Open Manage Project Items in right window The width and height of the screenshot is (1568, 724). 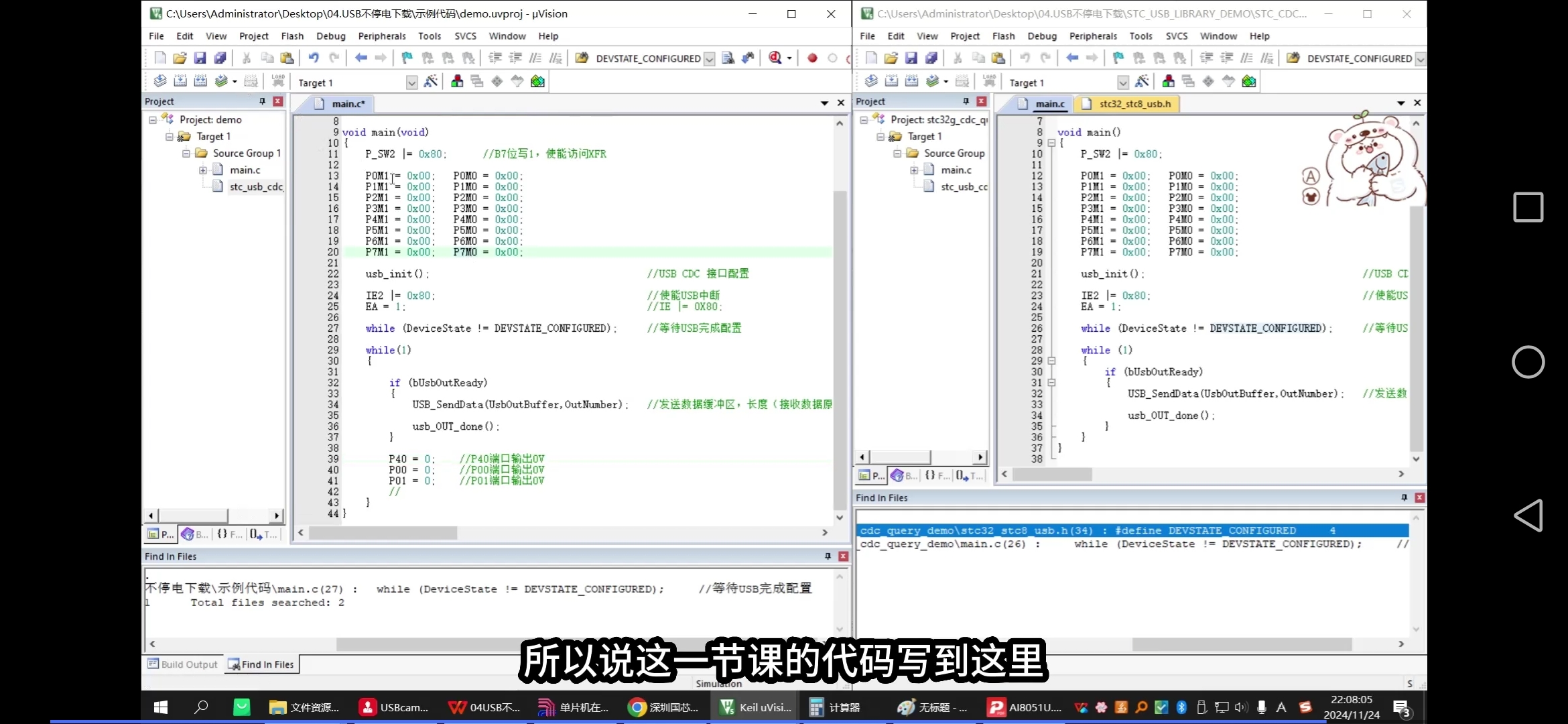tap(1168, 82)
